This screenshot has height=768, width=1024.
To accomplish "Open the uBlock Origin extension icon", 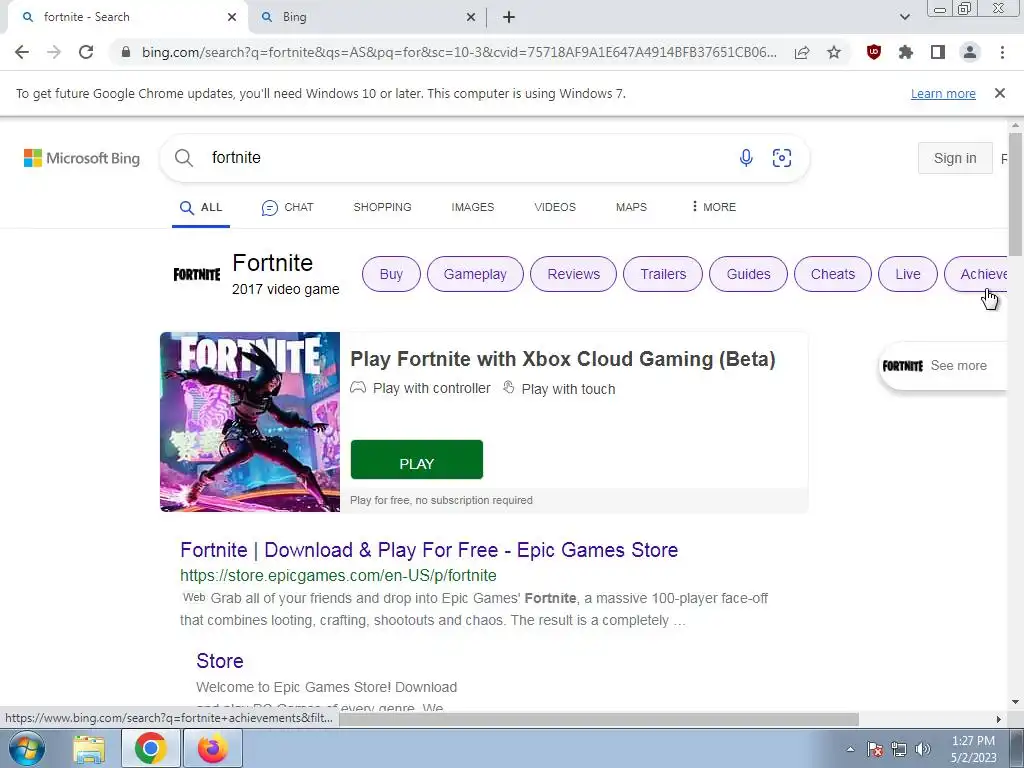I will point(874,52).
